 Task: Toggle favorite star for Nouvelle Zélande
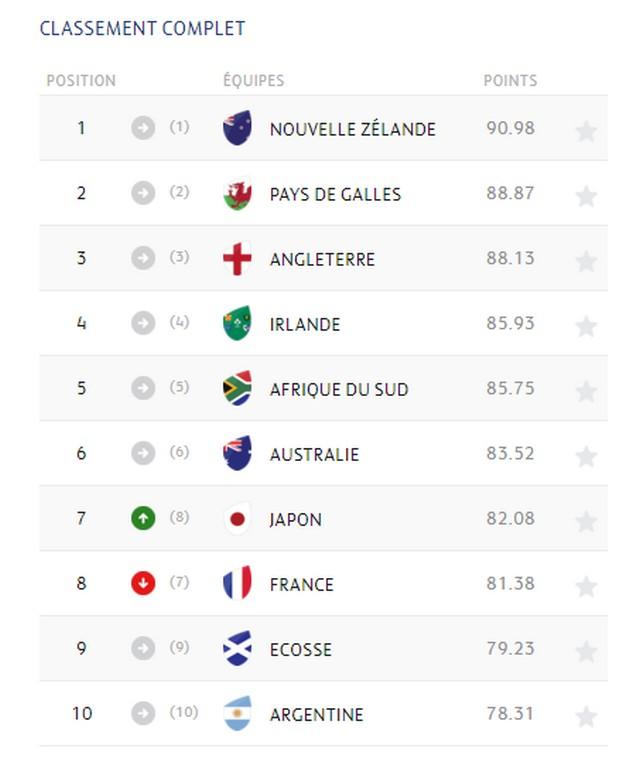click(586, 131)
